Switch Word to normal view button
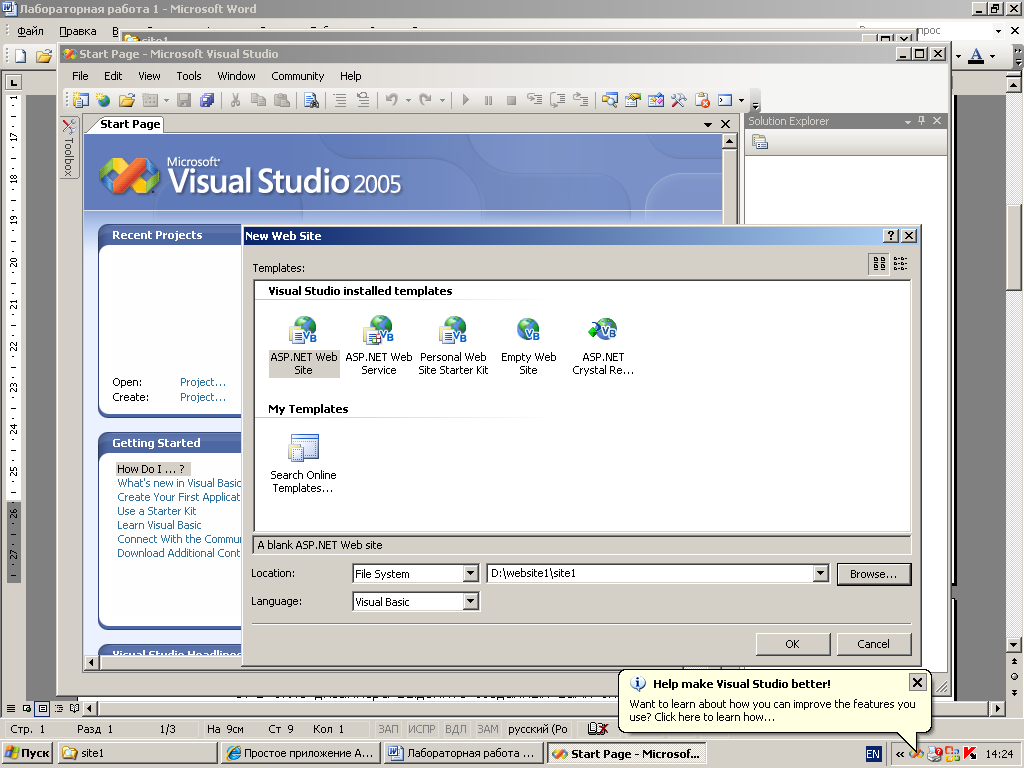The image size is (1024, 768). click(10, 708)
